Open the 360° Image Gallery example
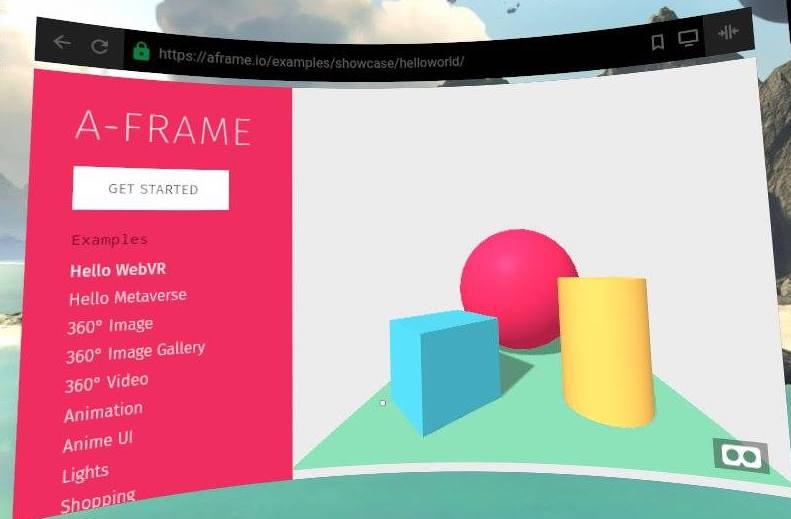This screenshot has width=791, height=519. 136,352
